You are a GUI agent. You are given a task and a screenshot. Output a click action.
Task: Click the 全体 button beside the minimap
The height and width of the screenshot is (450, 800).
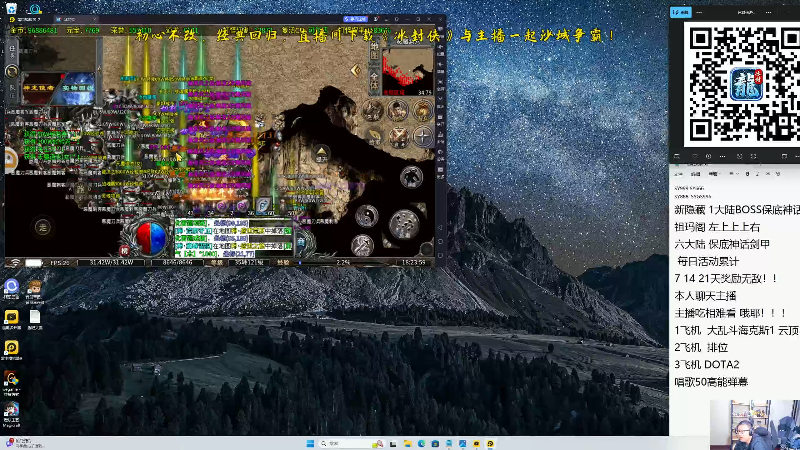(374, 82)
